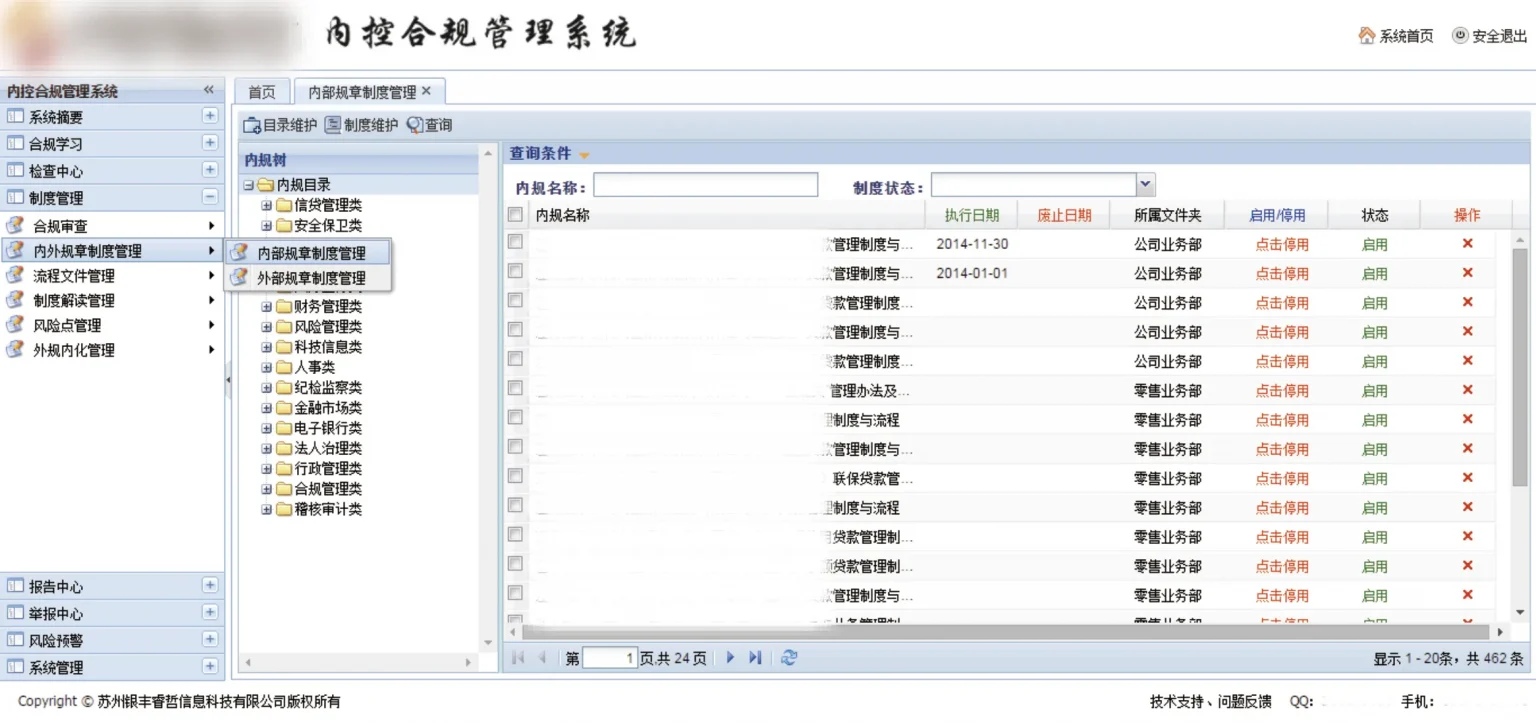
Task: Type in the 内规名称 search field
Action: (x=705, y=186)
